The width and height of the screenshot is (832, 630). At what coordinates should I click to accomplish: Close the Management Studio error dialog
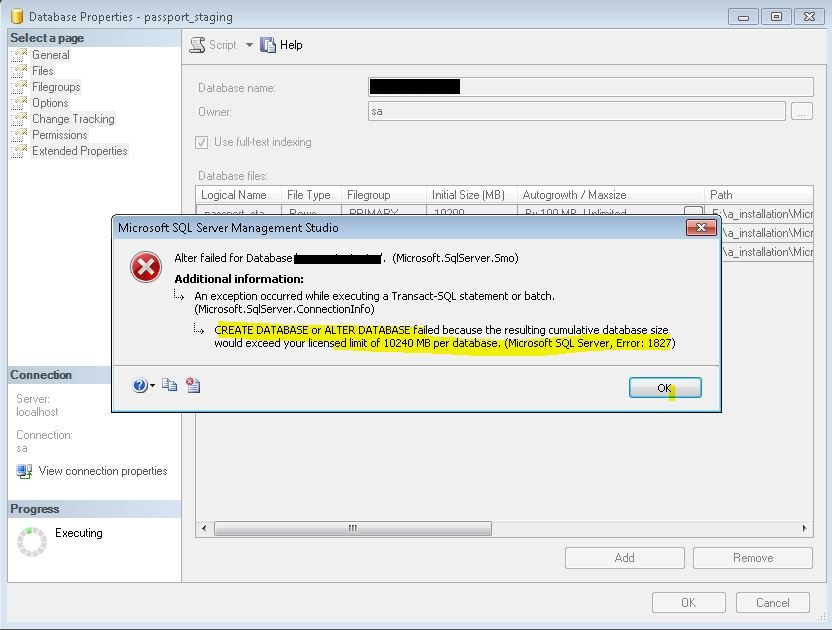pos(701,228)
